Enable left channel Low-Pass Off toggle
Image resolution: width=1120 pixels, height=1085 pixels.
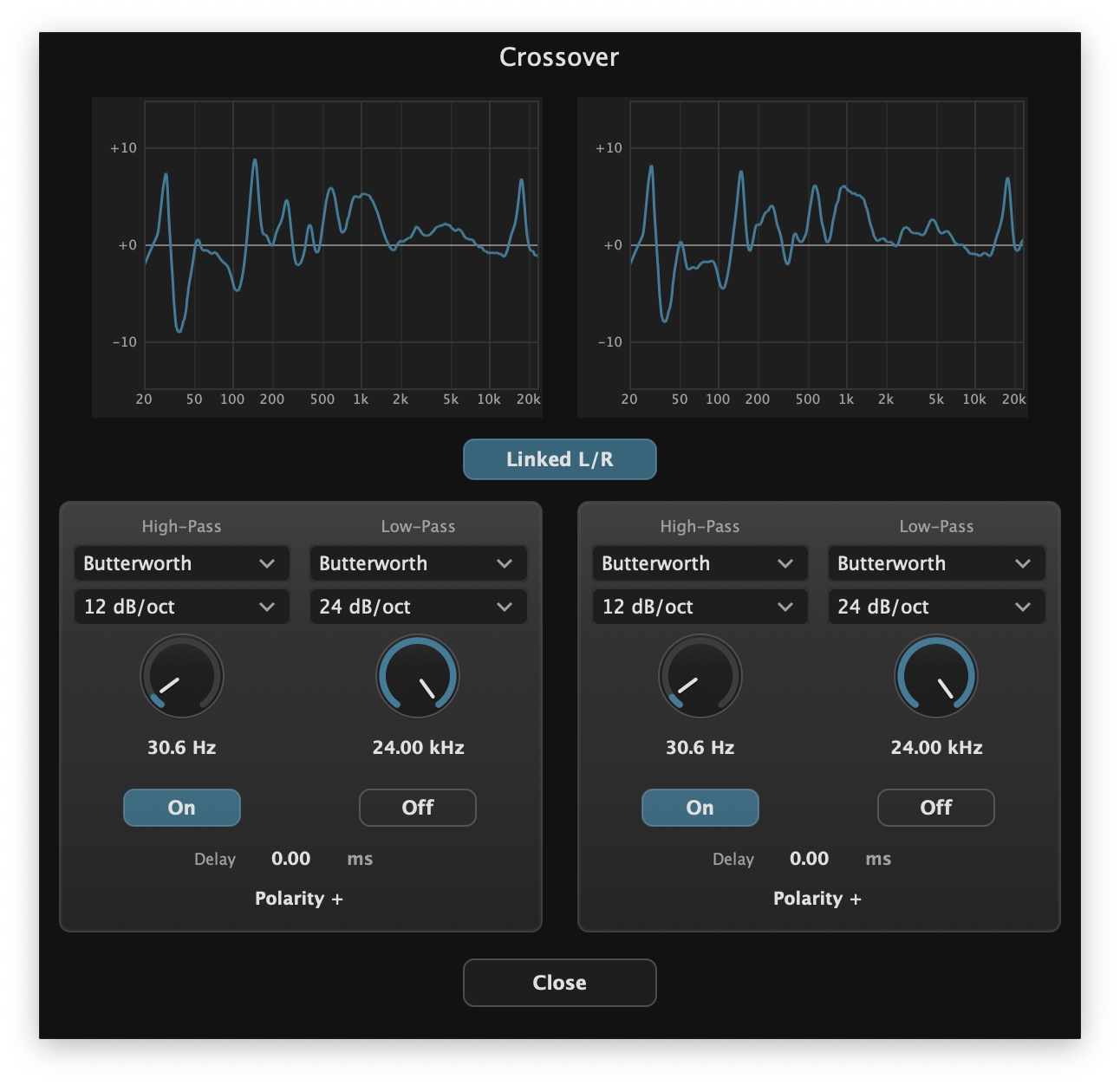pos(418,808)
